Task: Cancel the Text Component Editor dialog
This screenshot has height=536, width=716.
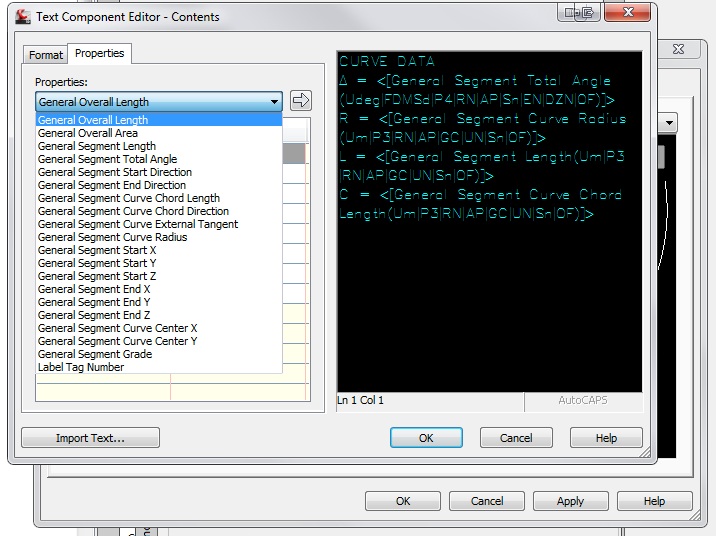Action: [516, 438]
